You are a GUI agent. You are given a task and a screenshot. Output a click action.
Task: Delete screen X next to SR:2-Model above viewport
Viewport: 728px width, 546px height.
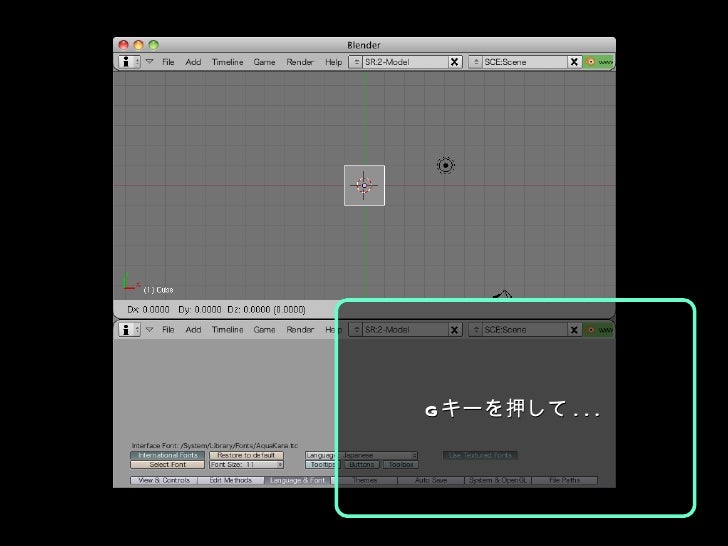coord(455,62)
